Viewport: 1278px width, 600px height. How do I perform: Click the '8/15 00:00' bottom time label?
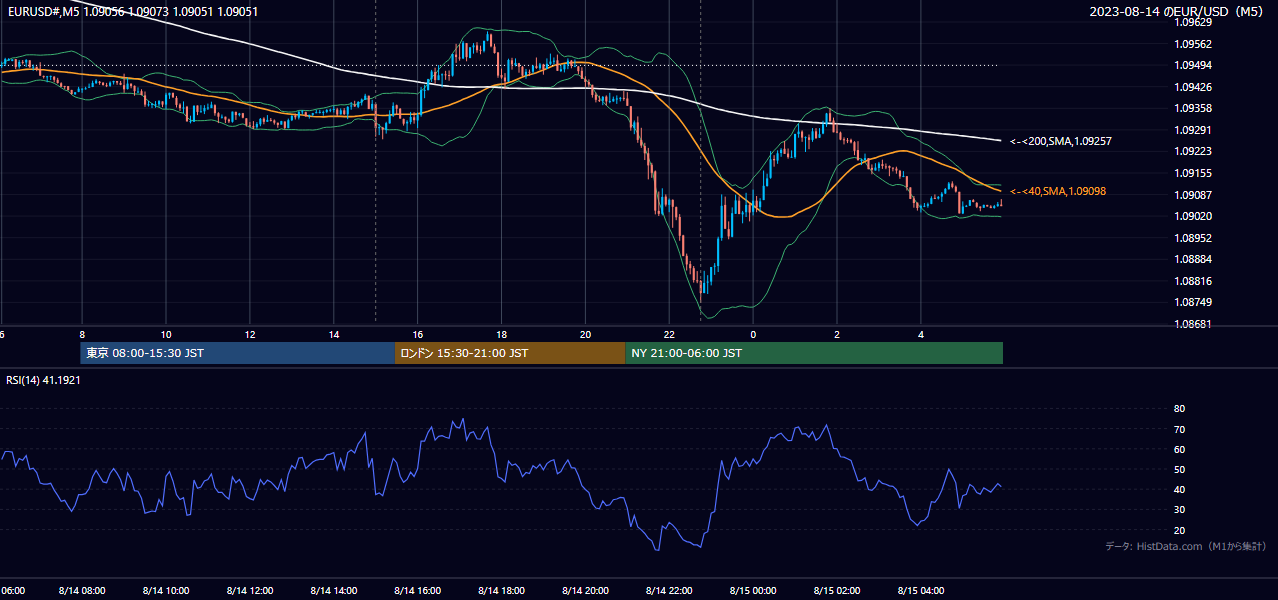pos(753,590)
